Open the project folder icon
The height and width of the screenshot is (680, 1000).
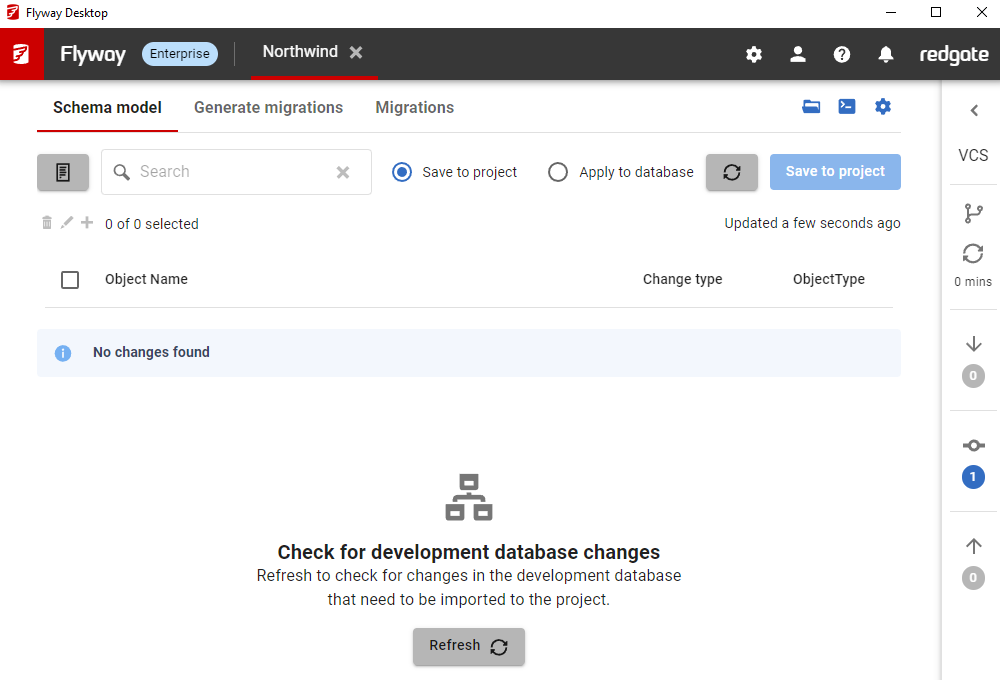click(x=811, y=107)
